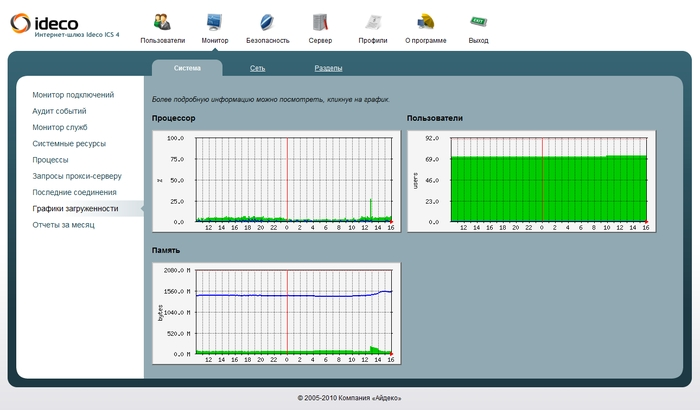Go to Аудит событий

coord(59,111)
